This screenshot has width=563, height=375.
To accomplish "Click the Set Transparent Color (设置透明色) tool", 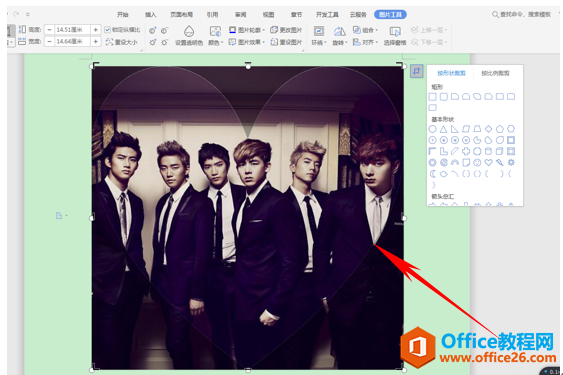I will [189, 36].
